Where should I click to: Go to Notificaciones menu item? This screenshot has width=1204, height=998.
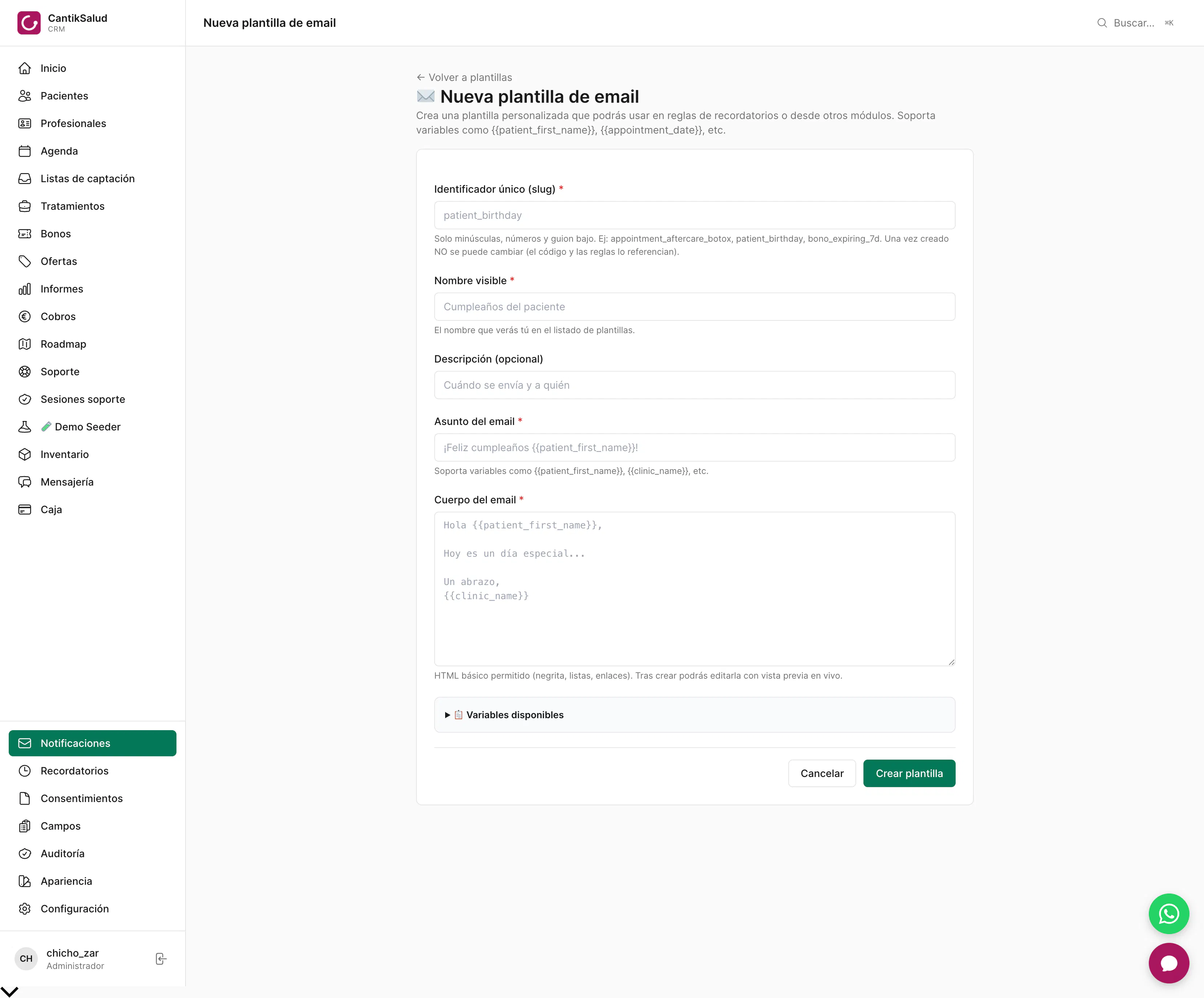(x=92, y=743)
